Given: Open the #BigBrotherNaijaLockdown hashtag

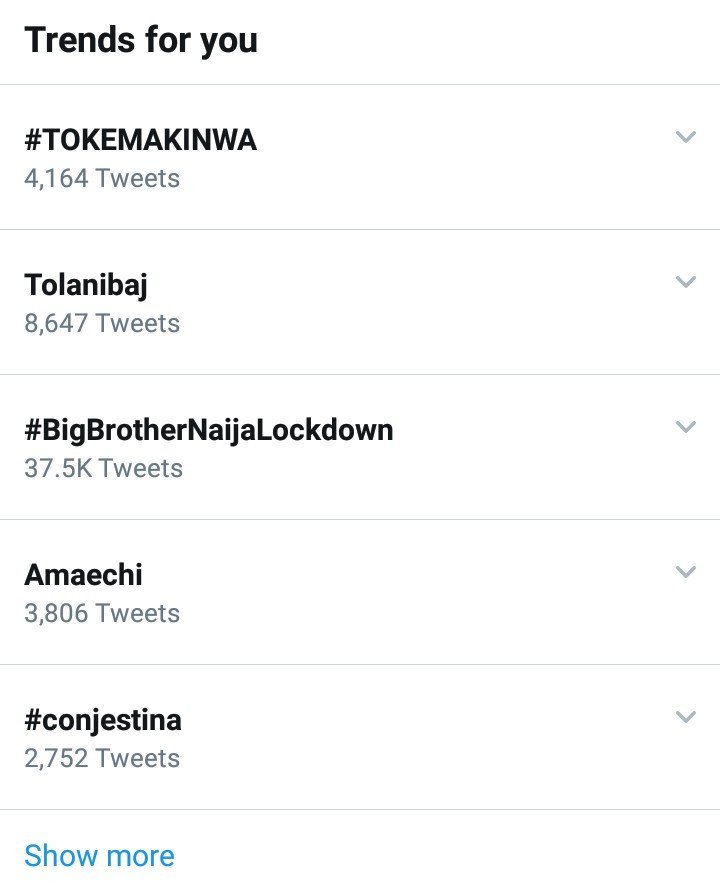Looking at the screenshot, I should point(208,430).
